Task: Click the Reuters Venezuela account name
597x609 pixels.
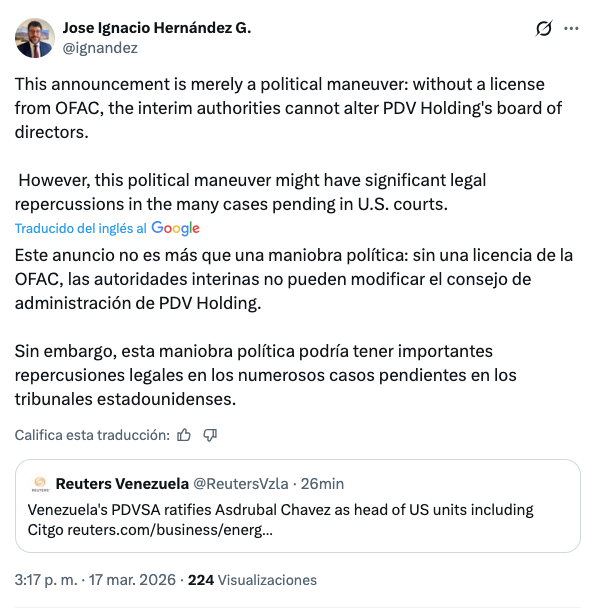Action: 122,484
